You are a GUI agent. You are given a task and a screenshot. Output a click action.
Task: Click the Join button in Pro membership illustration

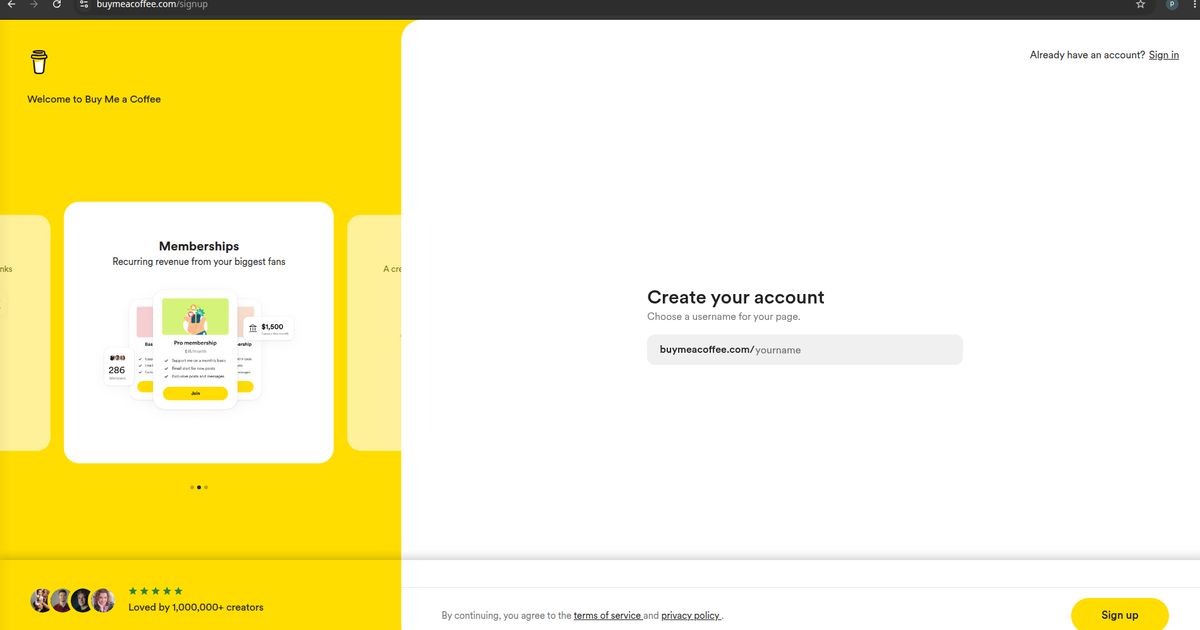(x=195, y=393)
